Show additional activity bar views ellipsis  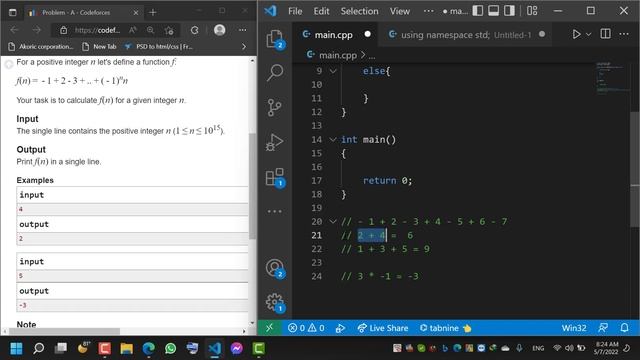(274, 211)
